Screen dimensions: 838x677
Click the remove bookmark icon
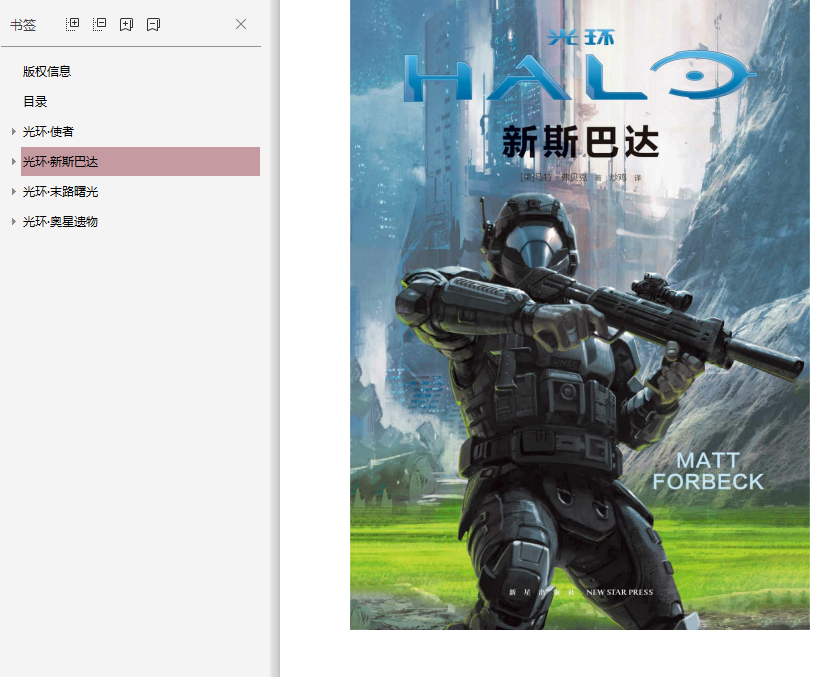point(153,25)
